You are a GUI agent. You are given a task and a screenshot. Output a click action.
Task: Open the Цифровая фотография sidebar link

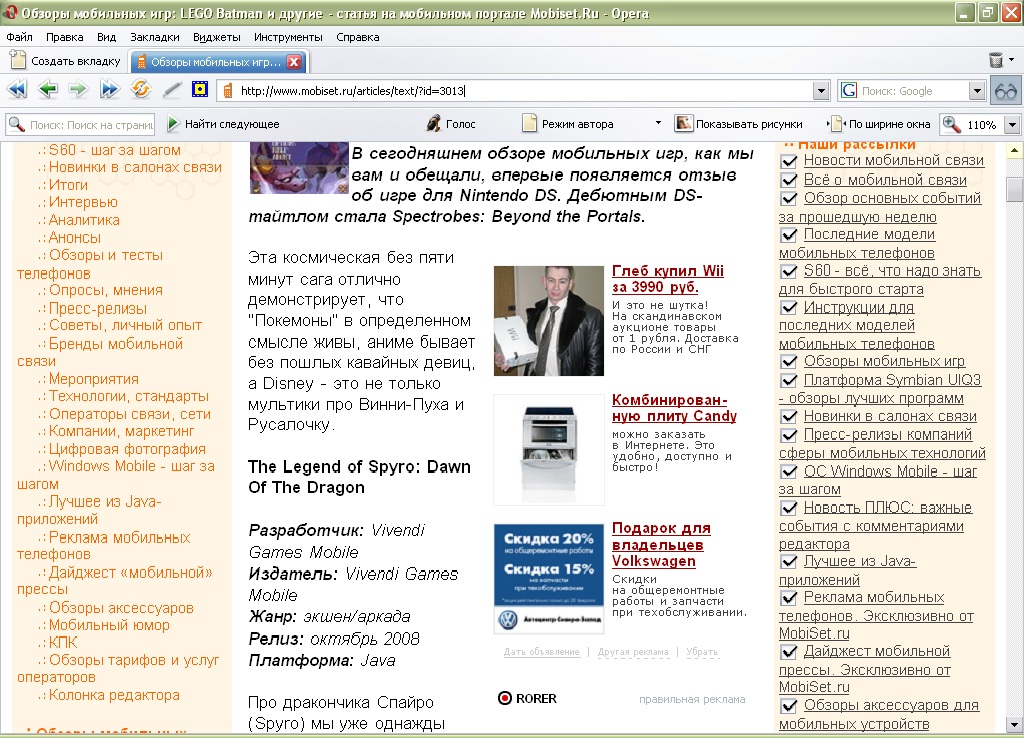(x=127, y=449)
